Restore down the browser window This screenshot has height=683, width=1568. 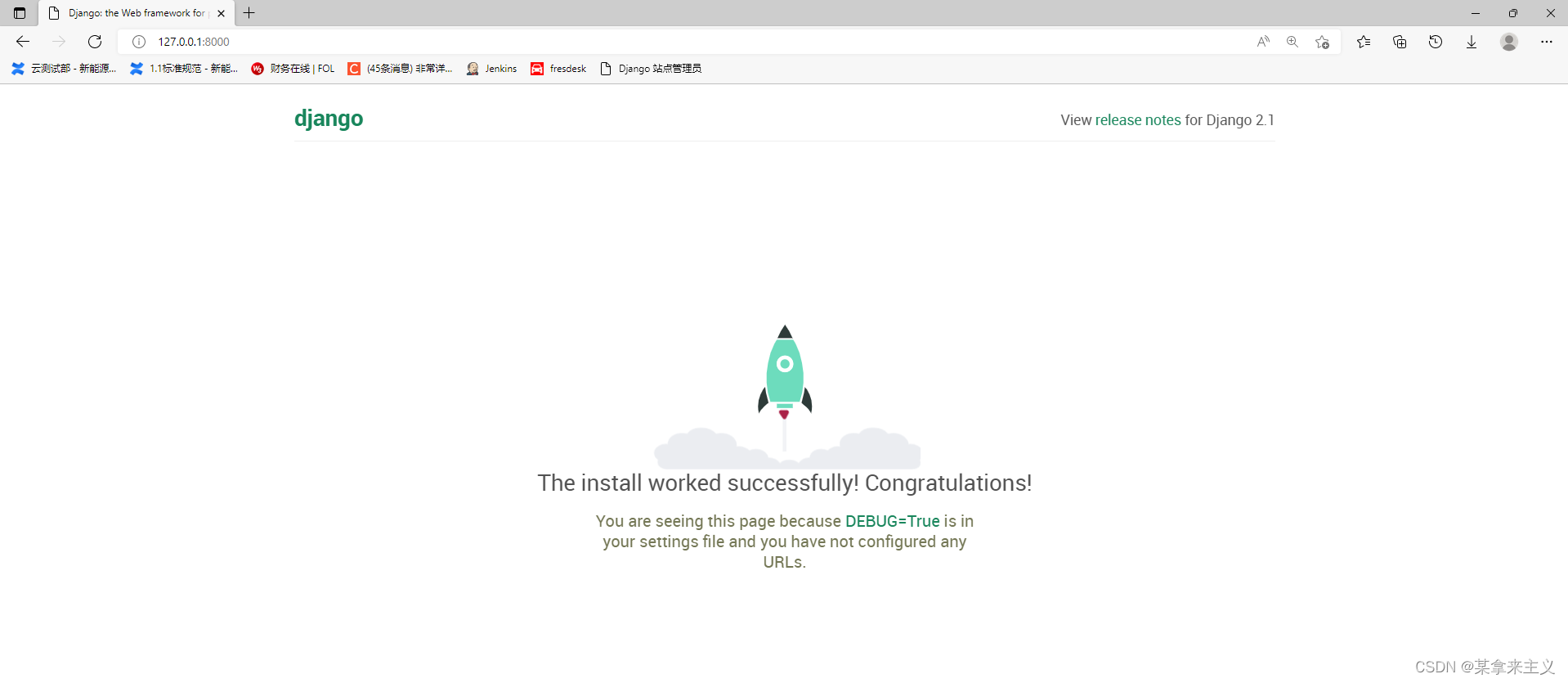1513,13
